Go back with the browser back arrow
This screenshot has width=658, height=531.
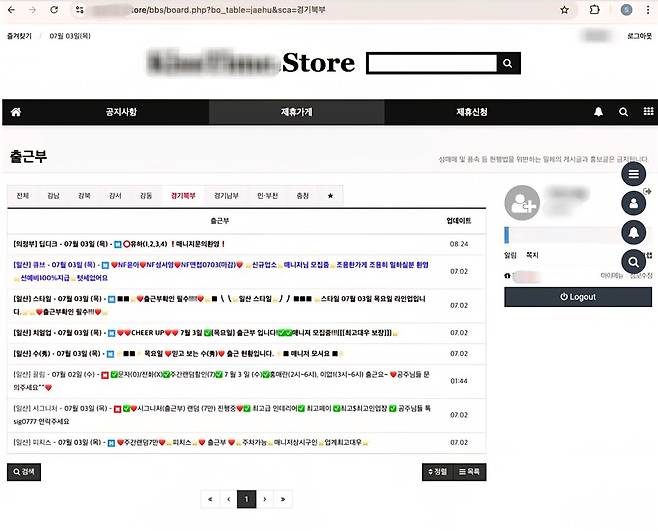coord(11,10)
